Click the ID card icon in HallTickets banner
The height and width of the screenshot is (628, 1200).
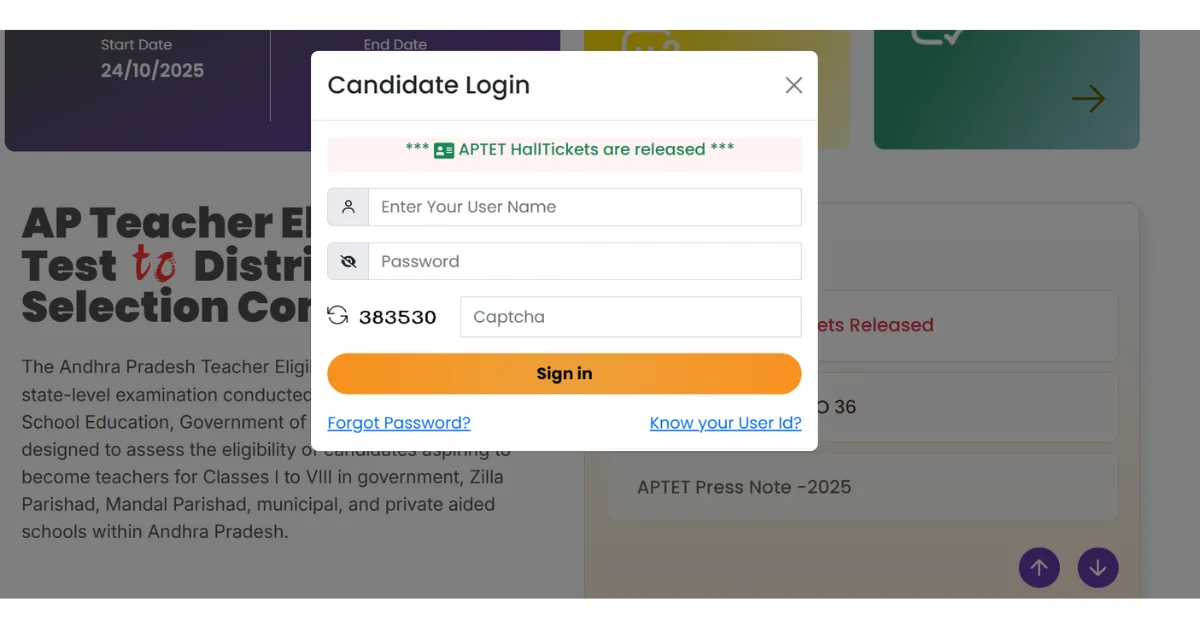click(444, 150)
